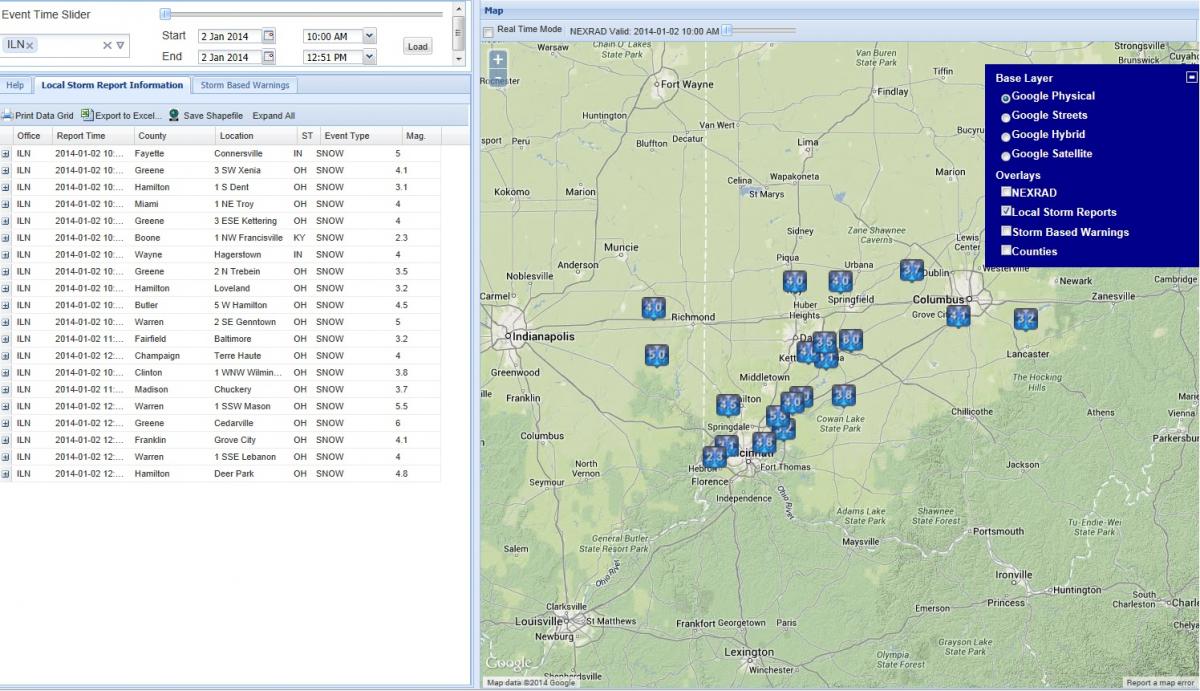
Task: Click the NEXRAD valid time slider handle
Action: pos(727,30)
